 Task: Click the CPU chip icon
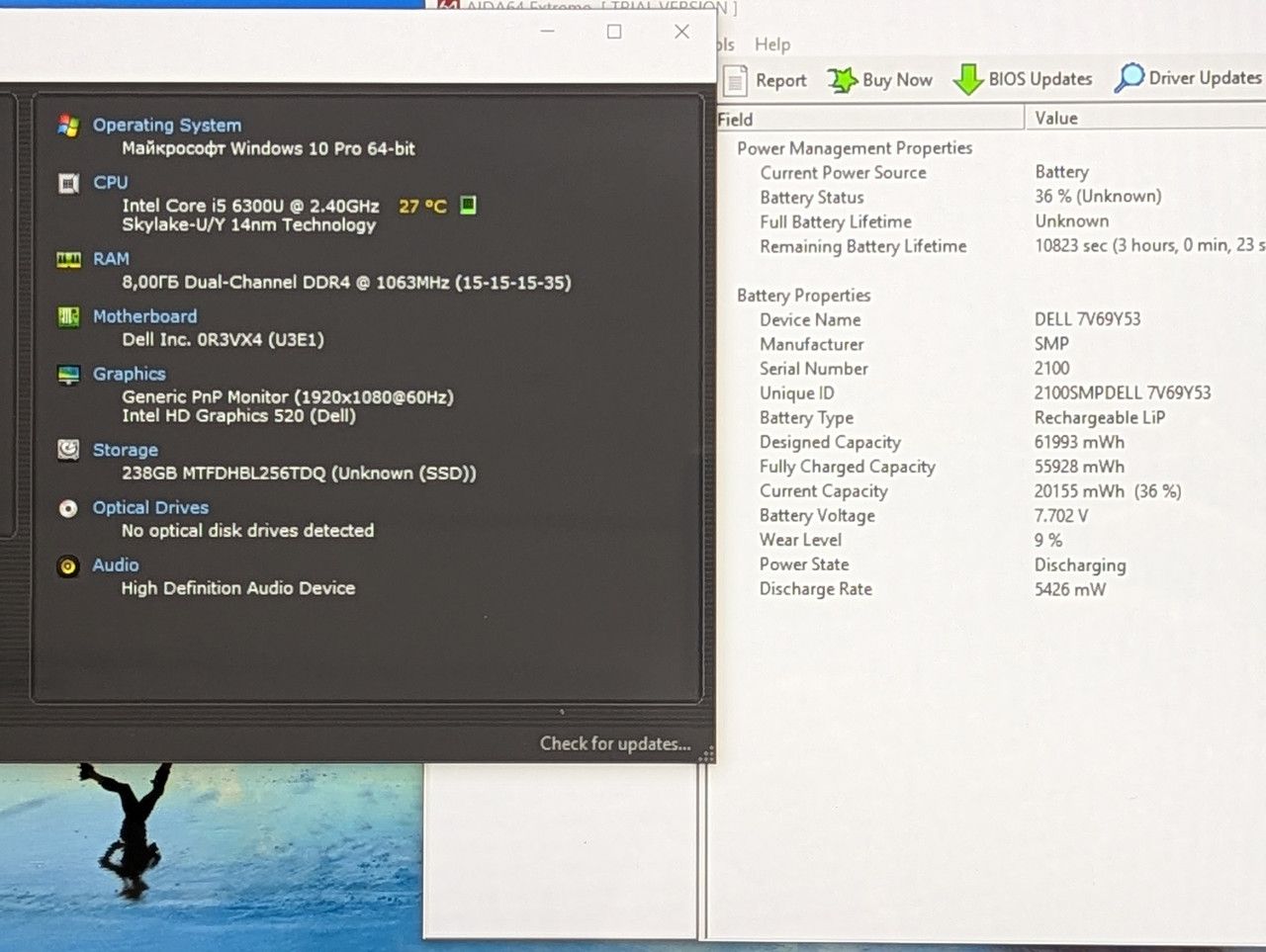[x=68, y=183]
